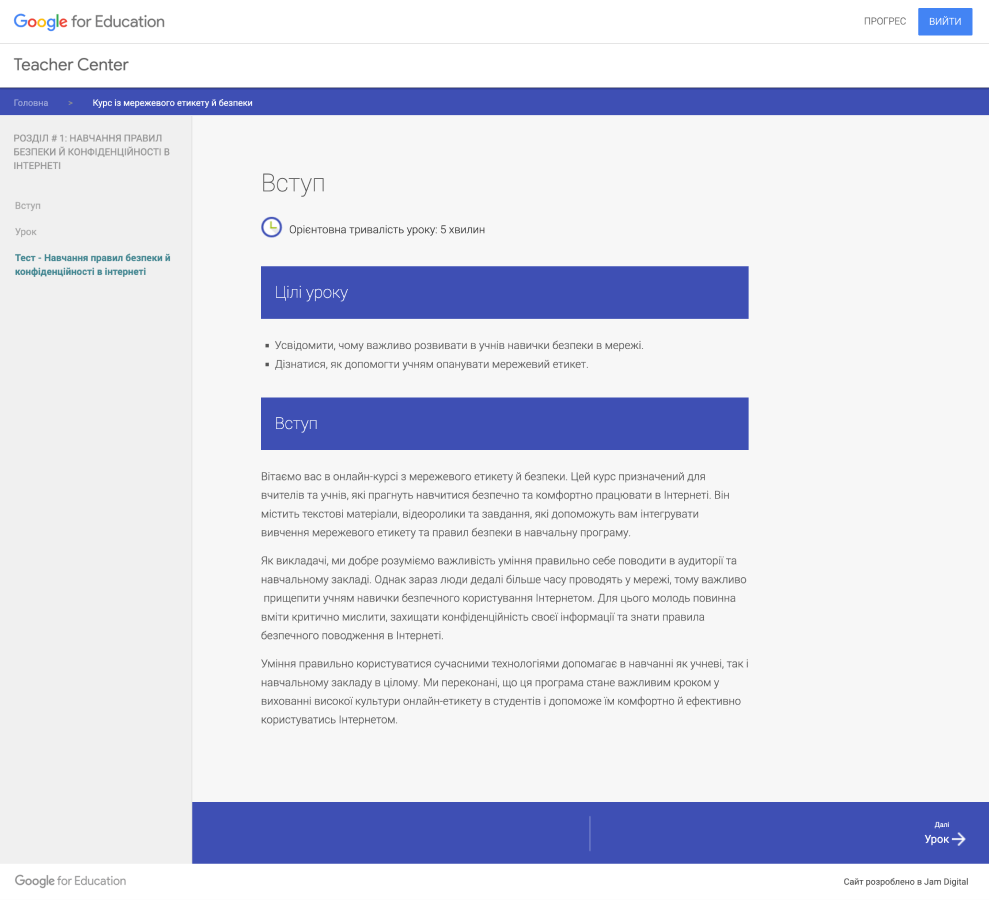The width and height of the screenshot is (989, 900).
Task: Go to Головна in the breadcrumb
Action: pos(31,103)
